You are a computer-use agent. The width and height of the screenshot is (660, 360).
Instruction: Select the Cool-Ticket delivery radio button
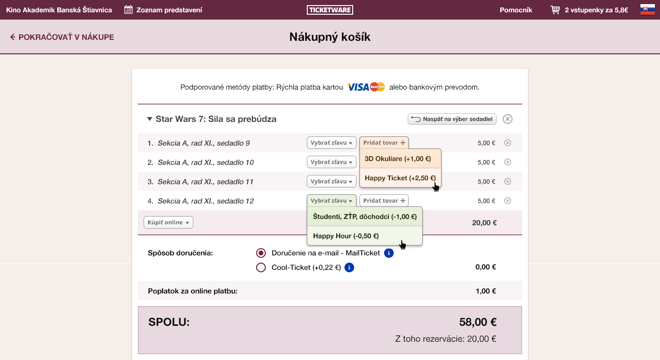tap(261, 267)
